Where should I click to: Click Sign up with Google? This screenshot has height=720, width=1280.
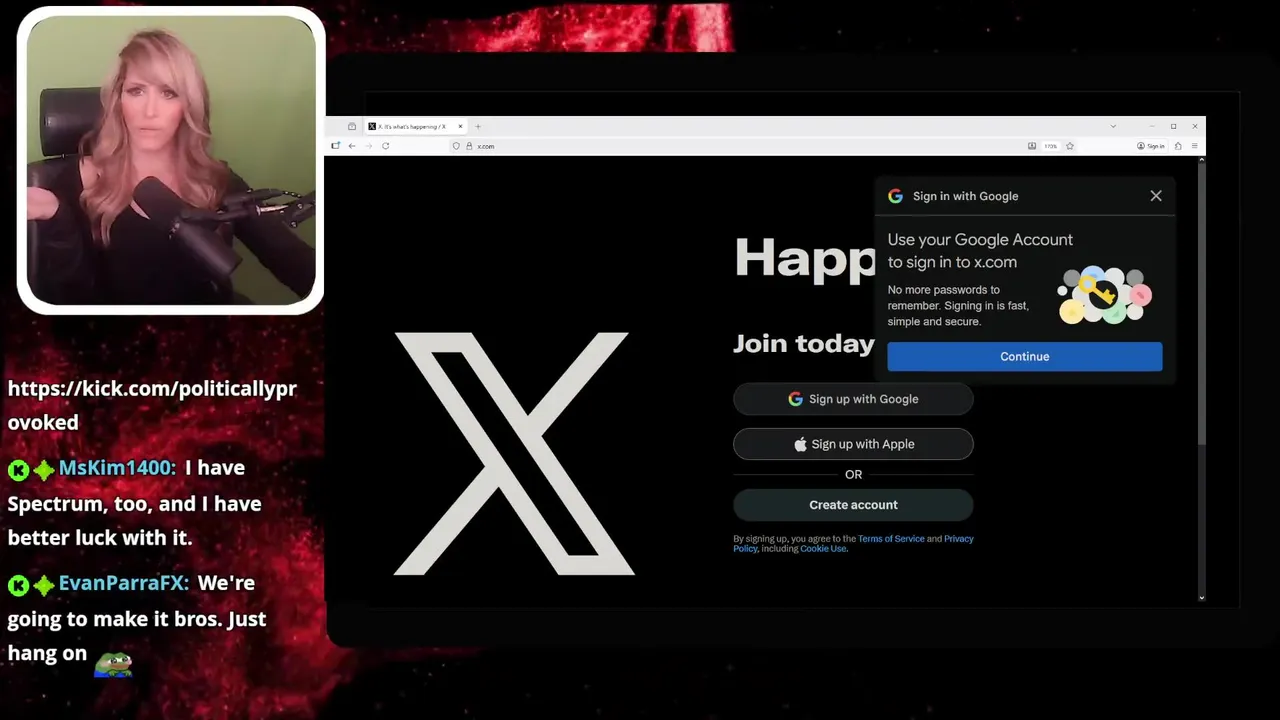pos(853,399)
